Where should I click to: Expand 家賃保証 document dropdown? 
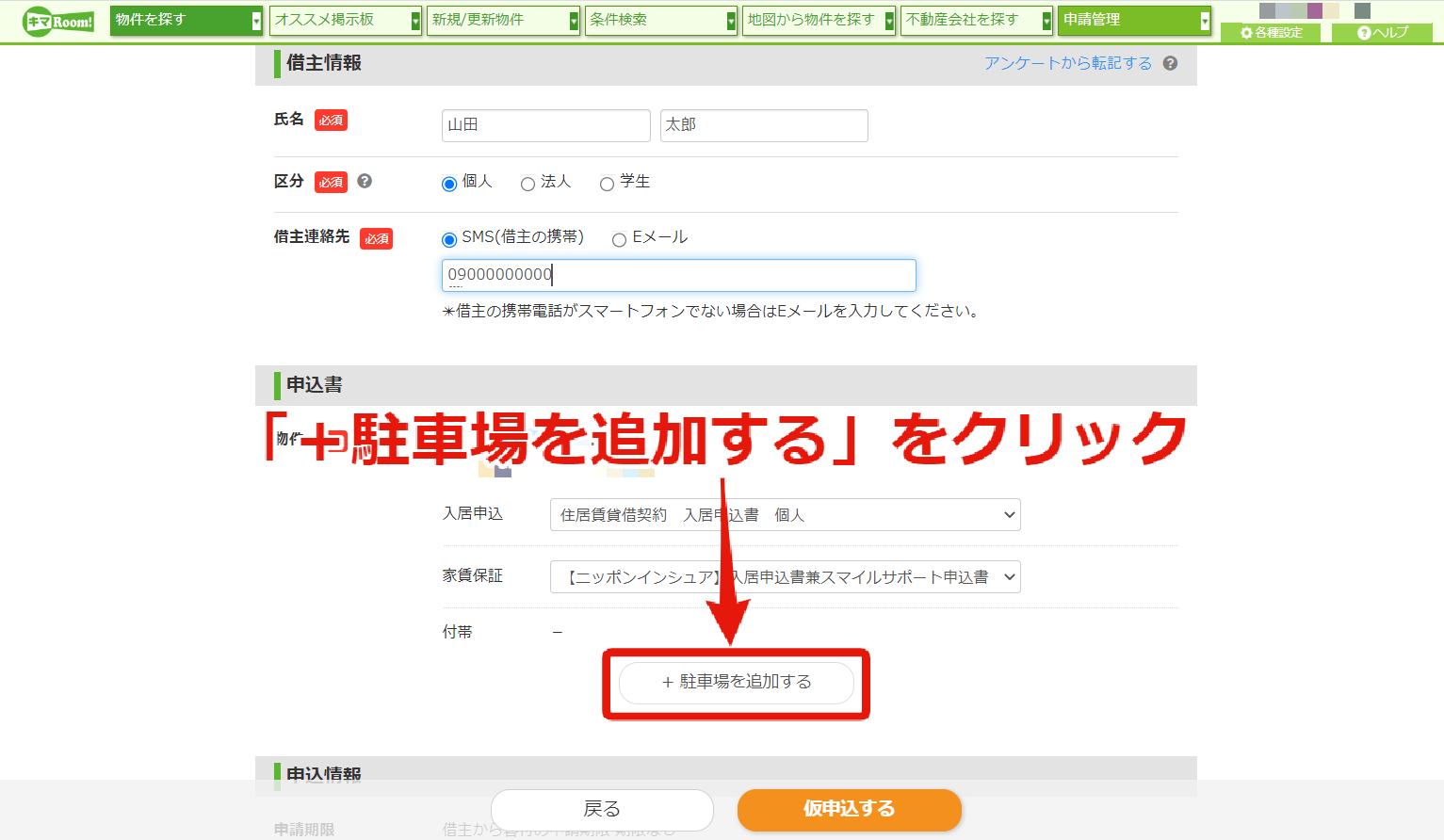tap(785, 577)
